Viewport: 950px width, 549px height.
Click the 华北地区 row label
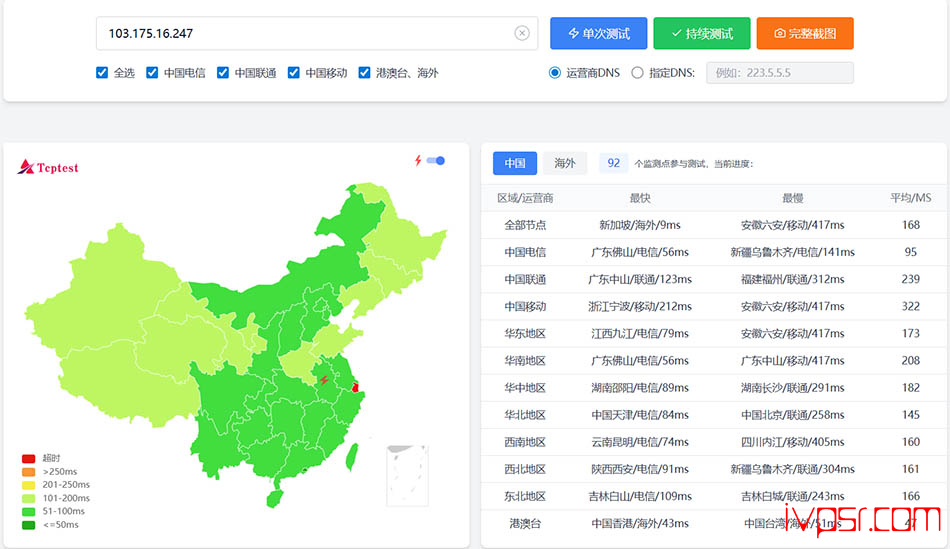[525, 415]
